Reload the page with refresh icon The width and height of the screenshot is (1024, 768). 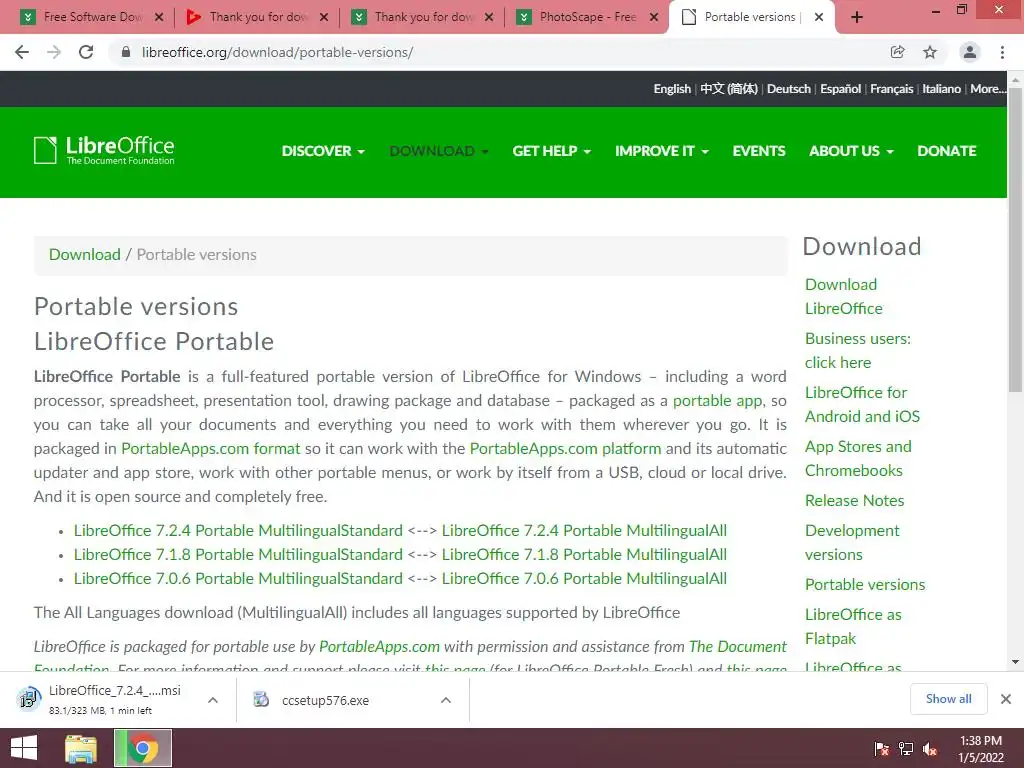click(86, 52)
